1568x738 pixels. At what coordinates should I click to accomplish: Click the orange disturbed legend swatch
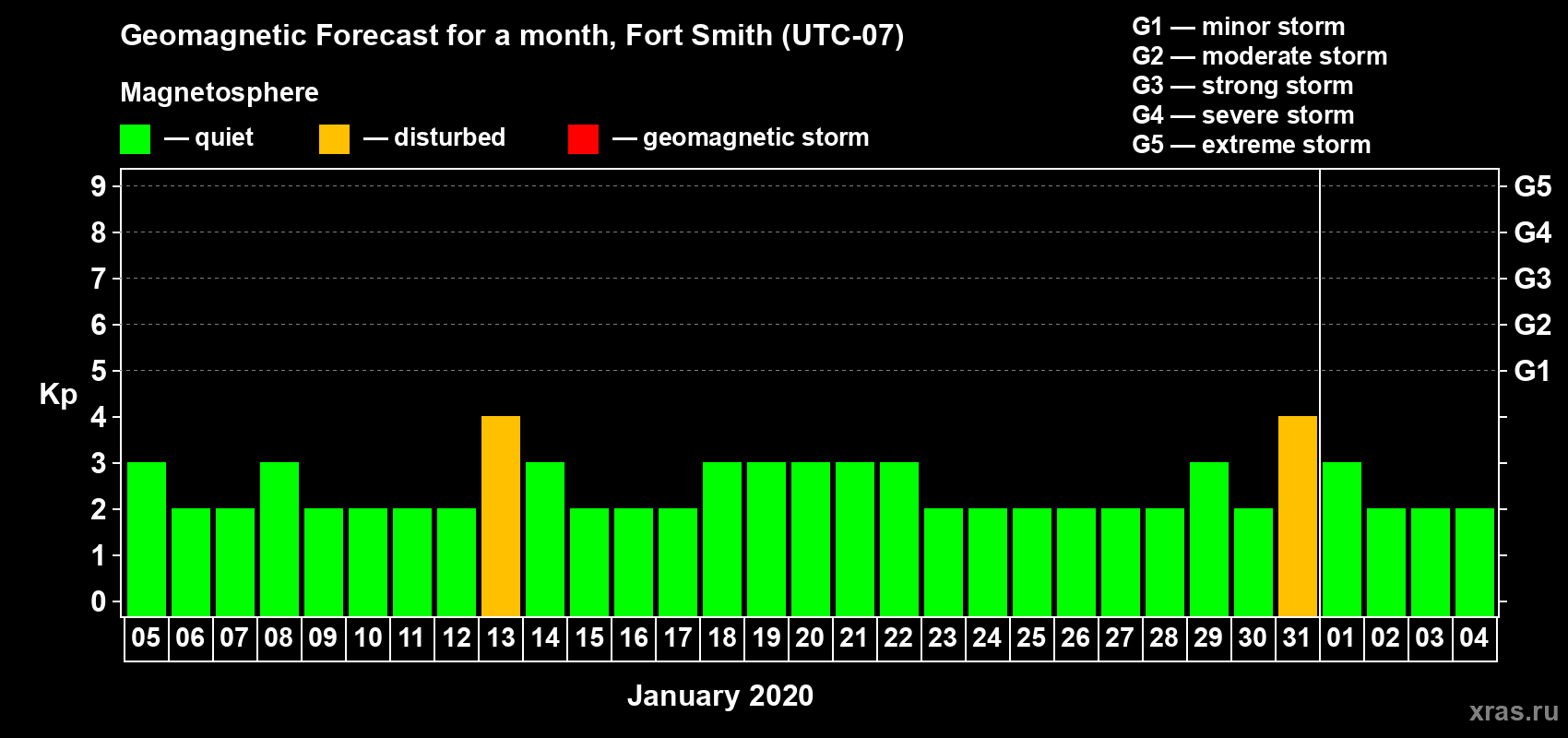tap(334, 139)
